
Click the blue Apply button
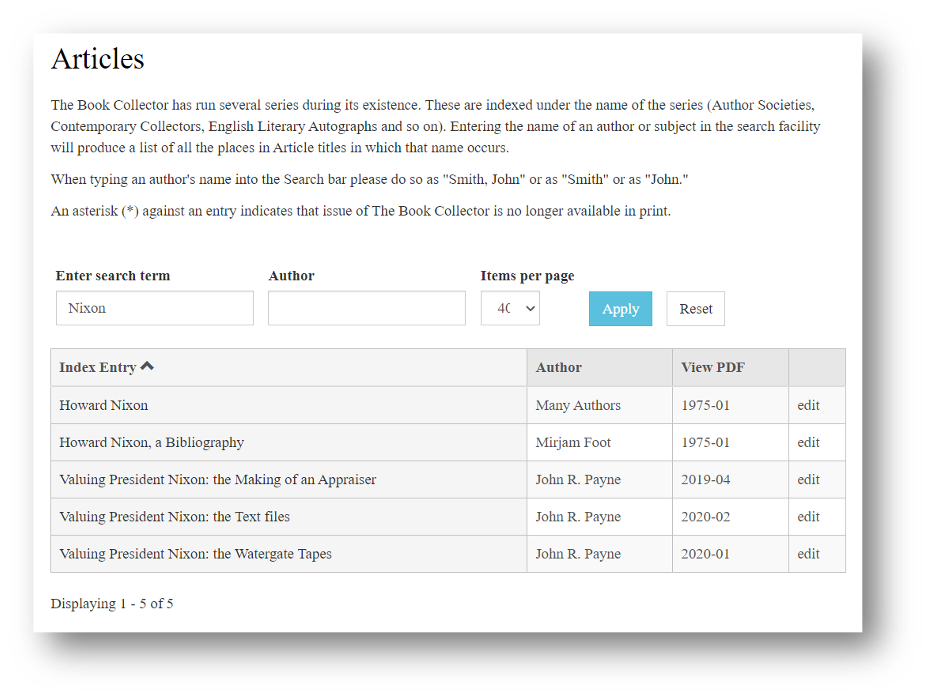coord(620,308)
